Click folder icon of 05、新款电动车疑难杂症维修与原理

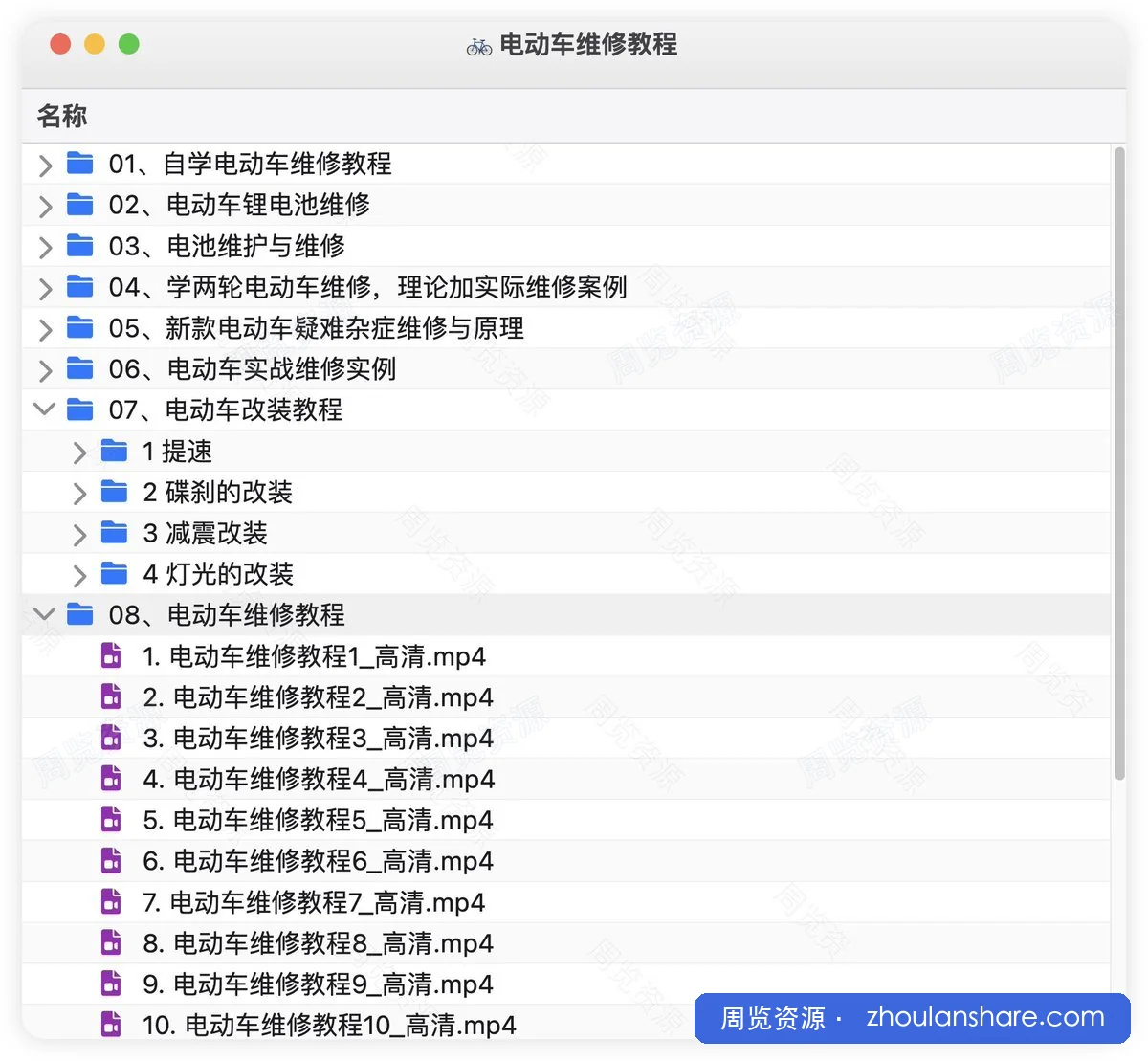(80, 327)
